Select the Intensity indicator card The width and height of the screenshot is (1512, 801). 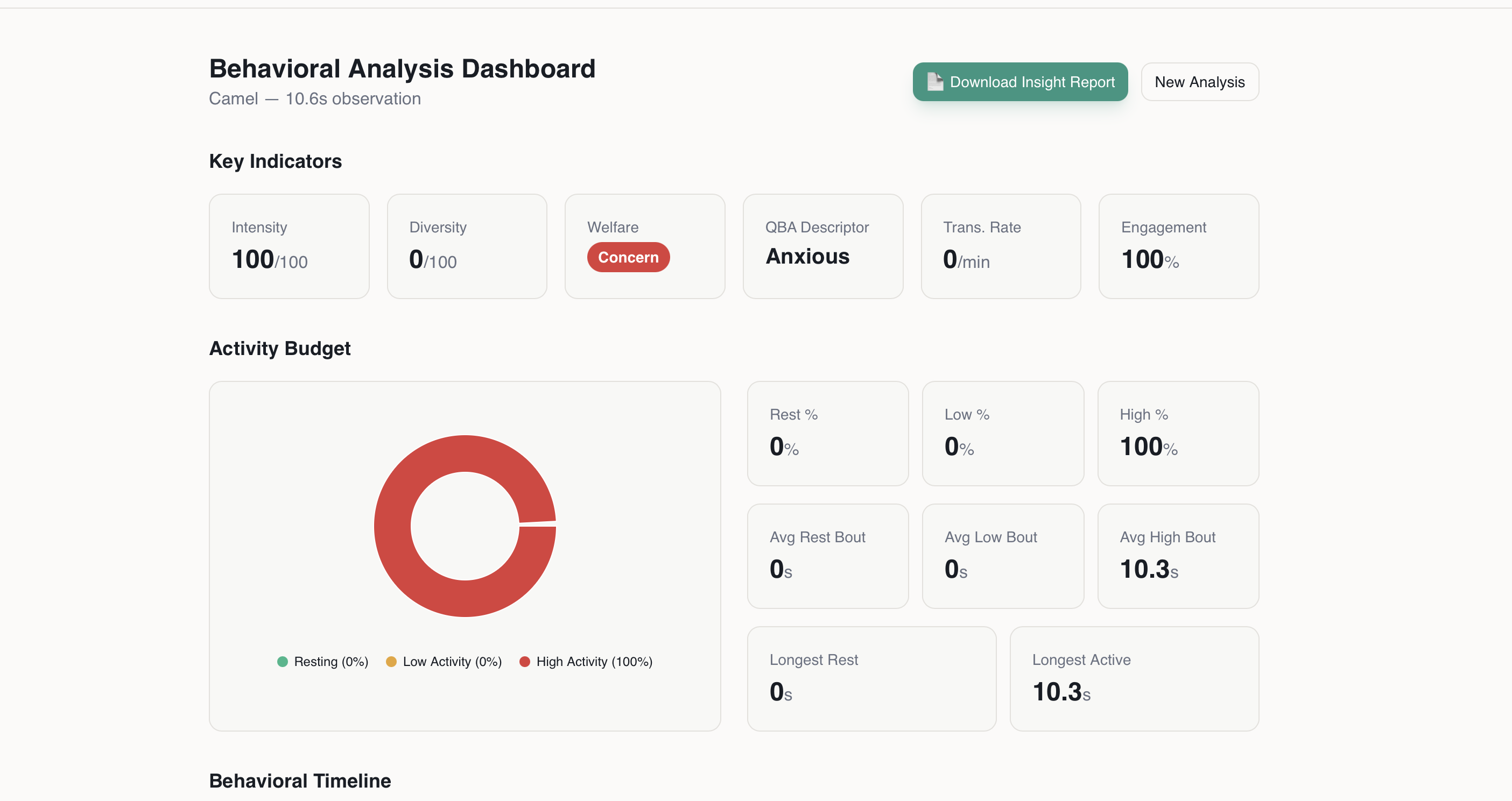pyautogui.click(x=289, y=246)
